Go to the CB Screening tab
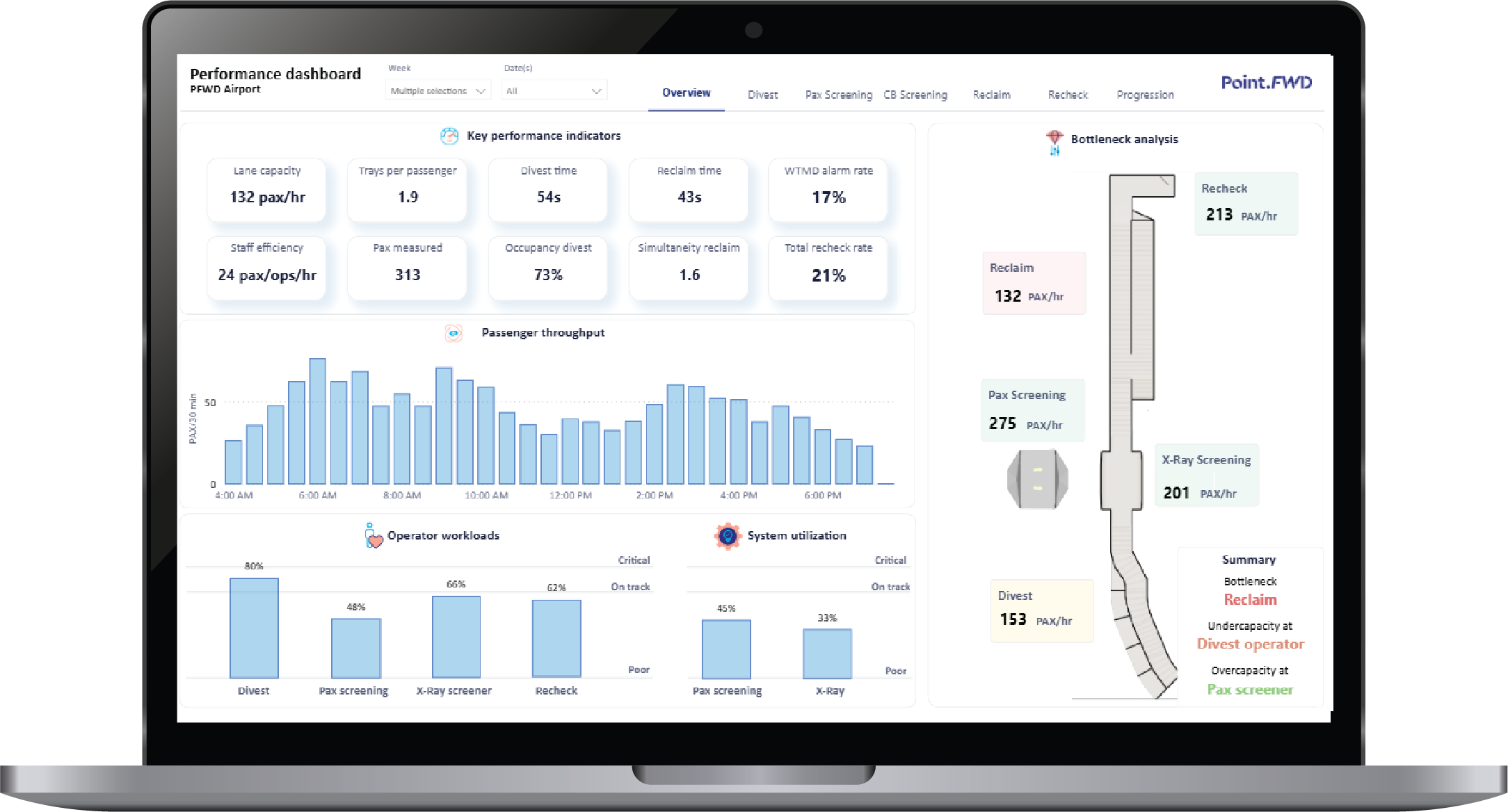The width and height of the screenshot is (1508, 812). point(915,95)
